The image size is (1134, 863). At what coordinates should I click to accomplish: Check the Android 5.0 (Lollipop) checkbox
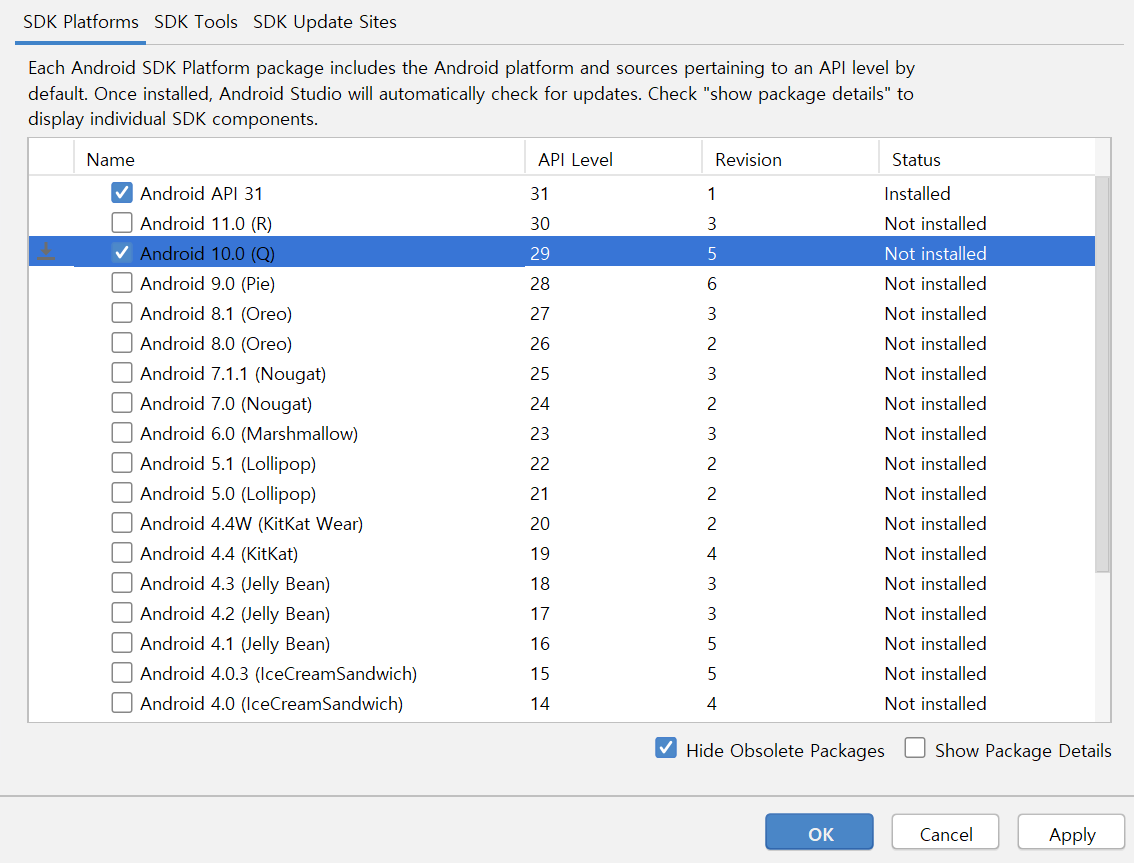(x=122, y=493)
